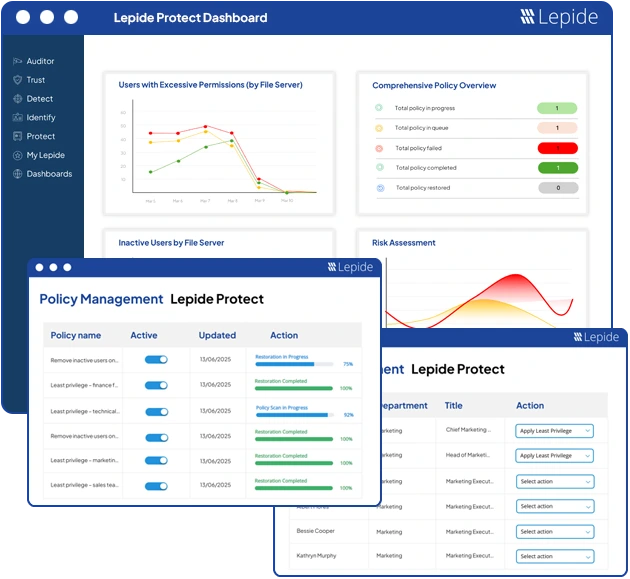Viewport: 630px width, 579px height.
Task: Click the Chief Marketing title cell
Action: click(468, 430)
